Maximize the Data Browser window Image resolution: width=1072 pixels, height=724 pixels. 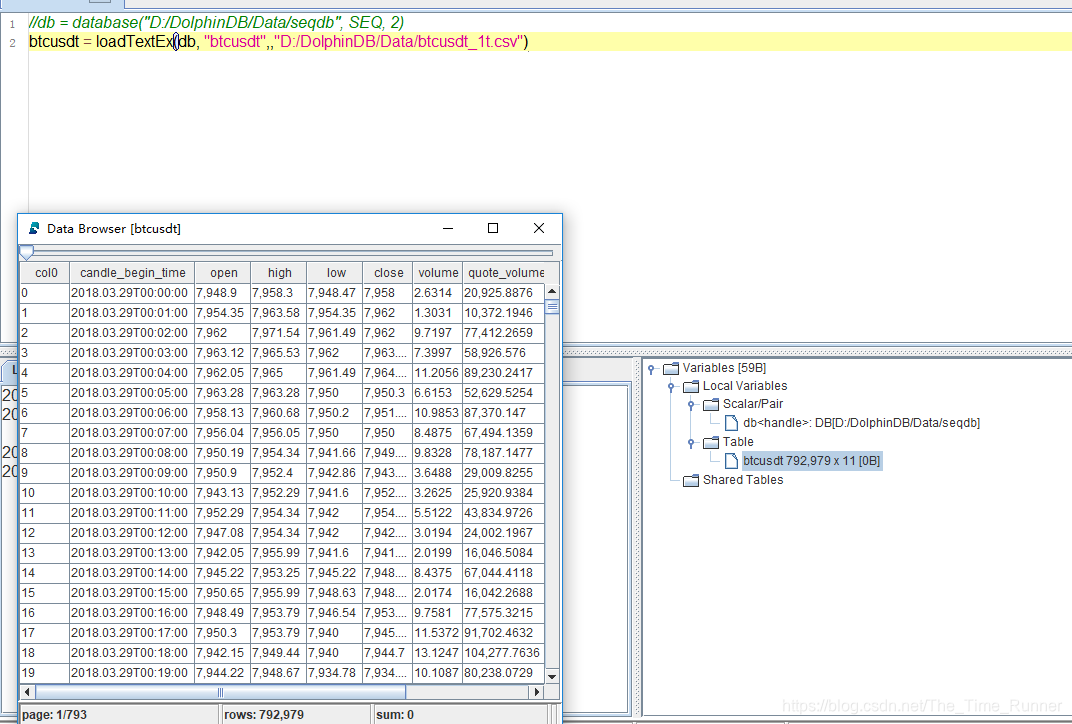493,228
